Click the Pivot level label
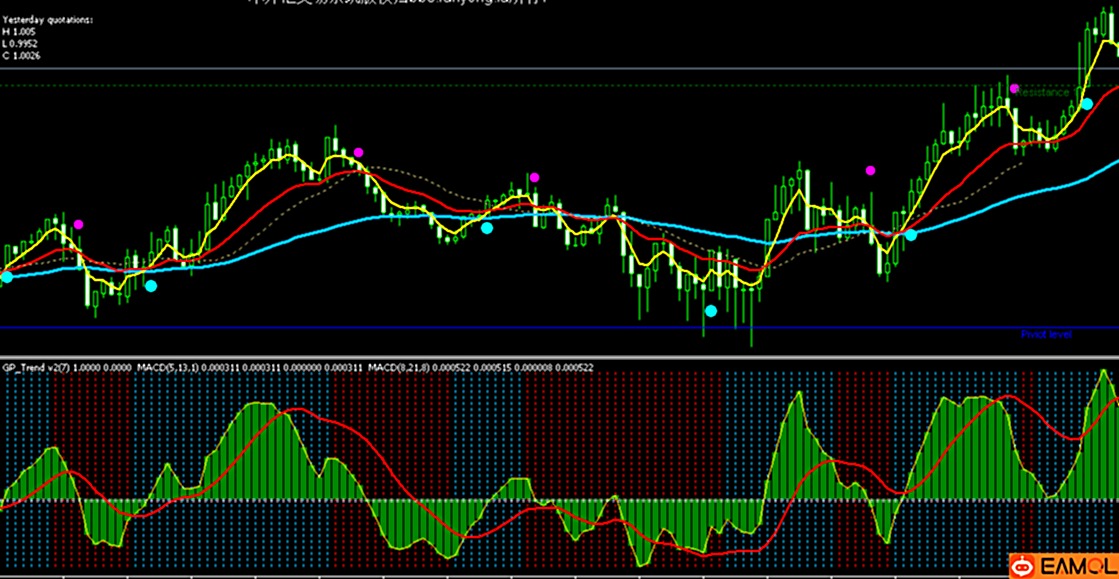The width and height of the screenshot is (1119, 579). [1046, 335]
